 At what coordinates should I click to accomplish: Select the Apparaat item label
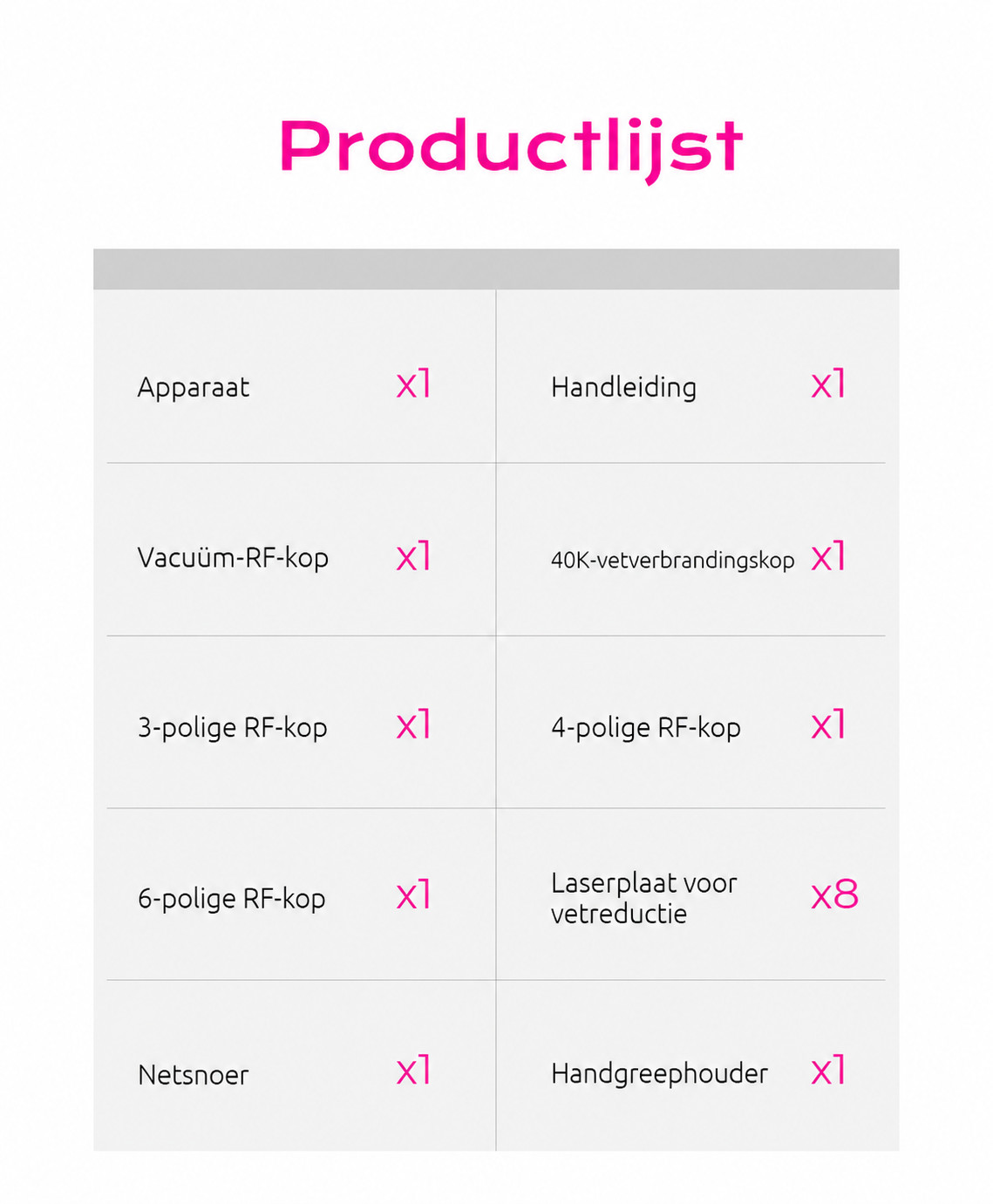point(194,387)
